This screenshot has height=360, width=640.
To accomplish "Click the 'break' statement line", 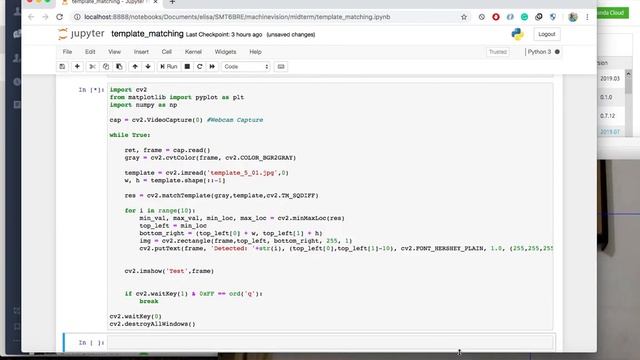I will click(x=149, y=301).
